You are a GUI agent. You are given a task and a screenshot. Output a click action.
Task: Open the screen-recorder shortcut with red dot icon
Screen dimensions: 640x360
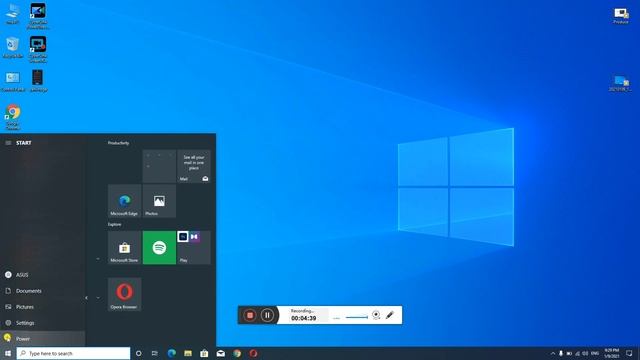pyautogui.click(x=38, y=49)
